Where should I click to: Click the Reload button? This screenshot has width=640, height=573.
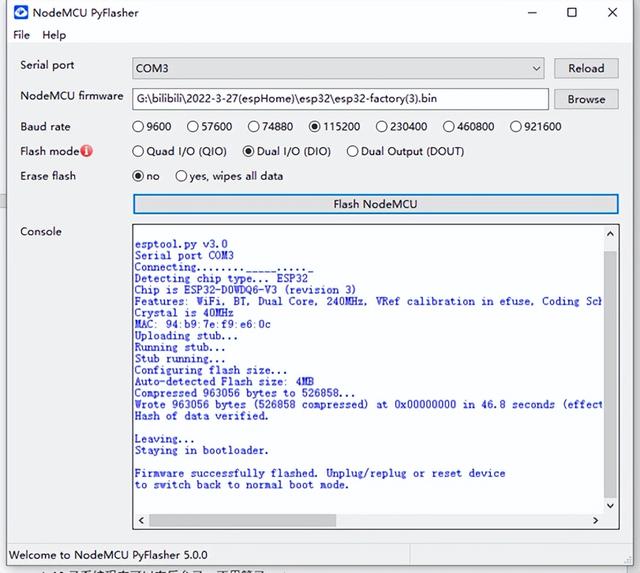[x=586, y=68]
